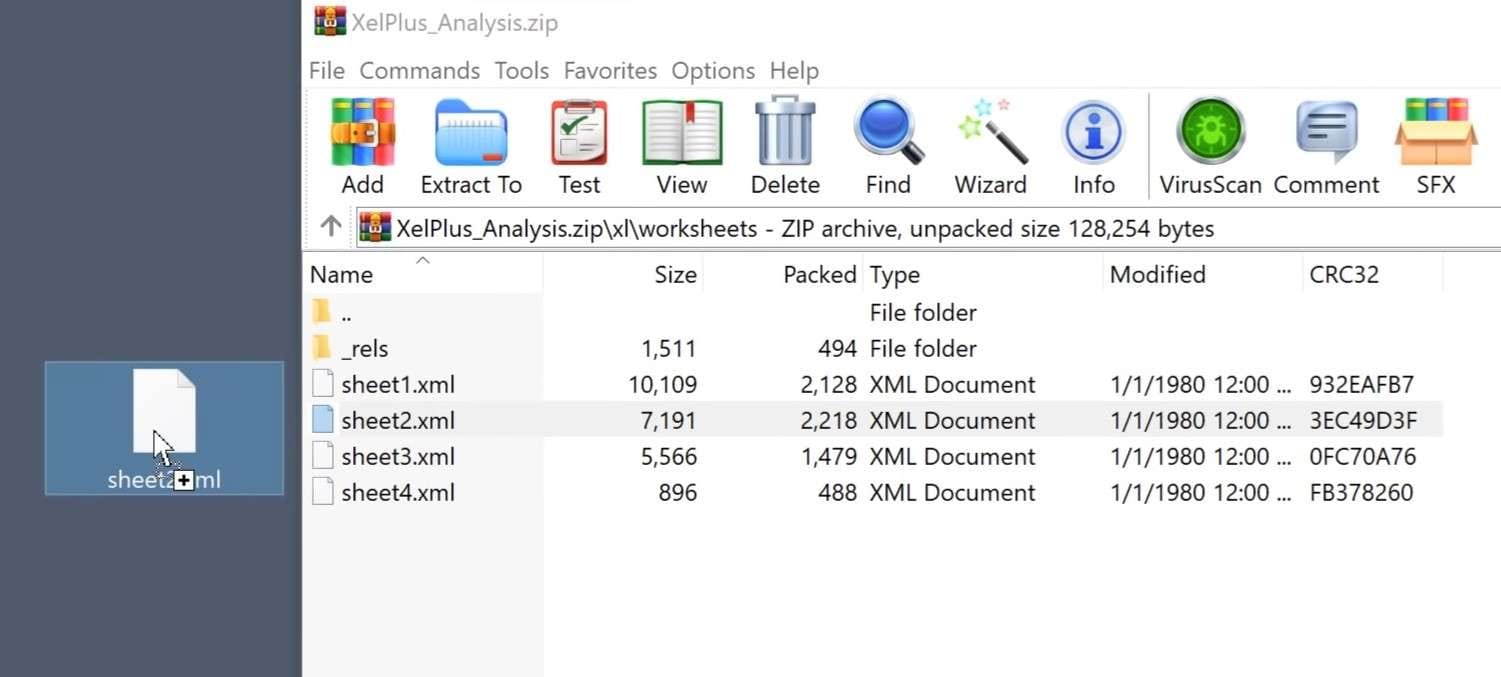The height and width of the screenshot is (677, 1501).
Task: Open the Favorites menu
Action: (x=610, y=71)
